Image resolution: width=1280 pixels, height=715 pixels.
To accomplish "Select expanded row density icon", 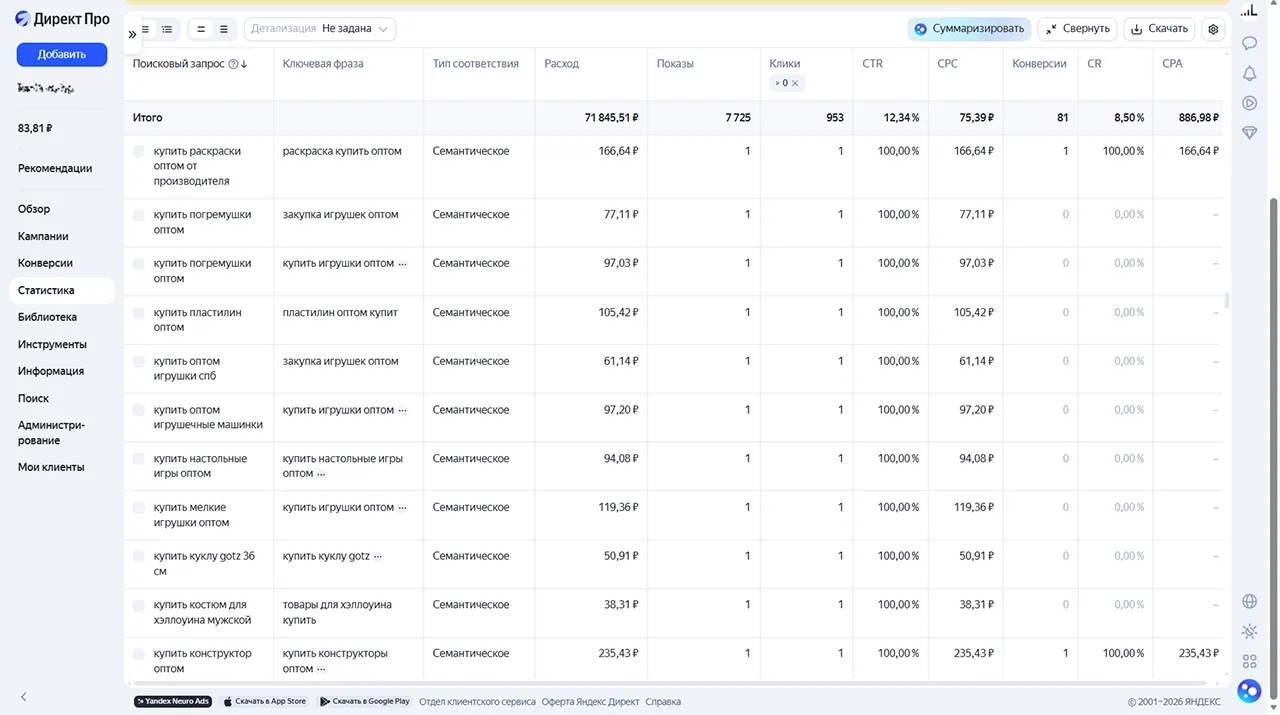I will (x=223, y=29).
